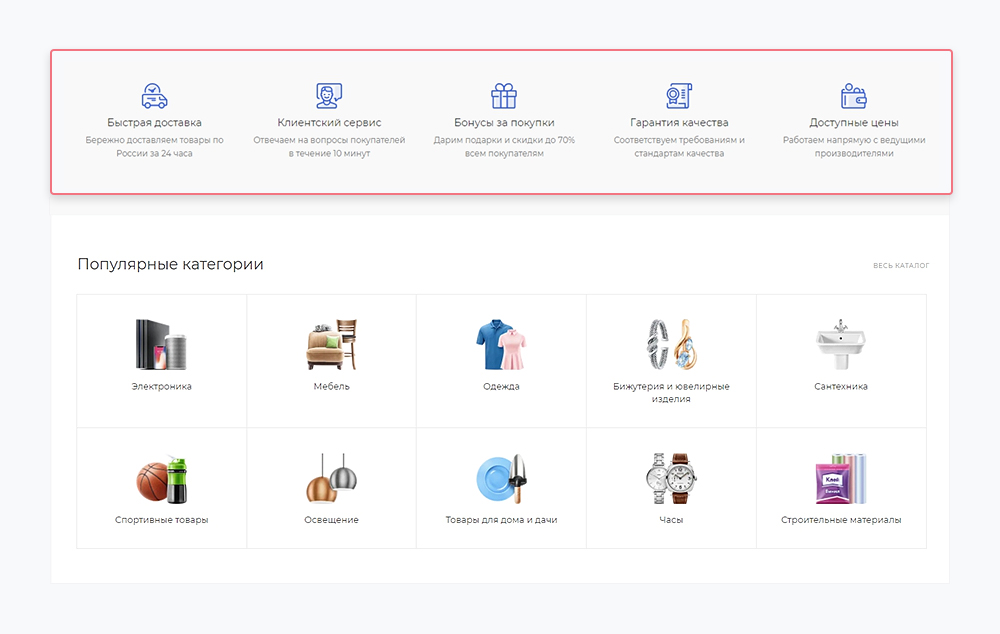Select the Быстрая доставка heading

pos(154,123)
